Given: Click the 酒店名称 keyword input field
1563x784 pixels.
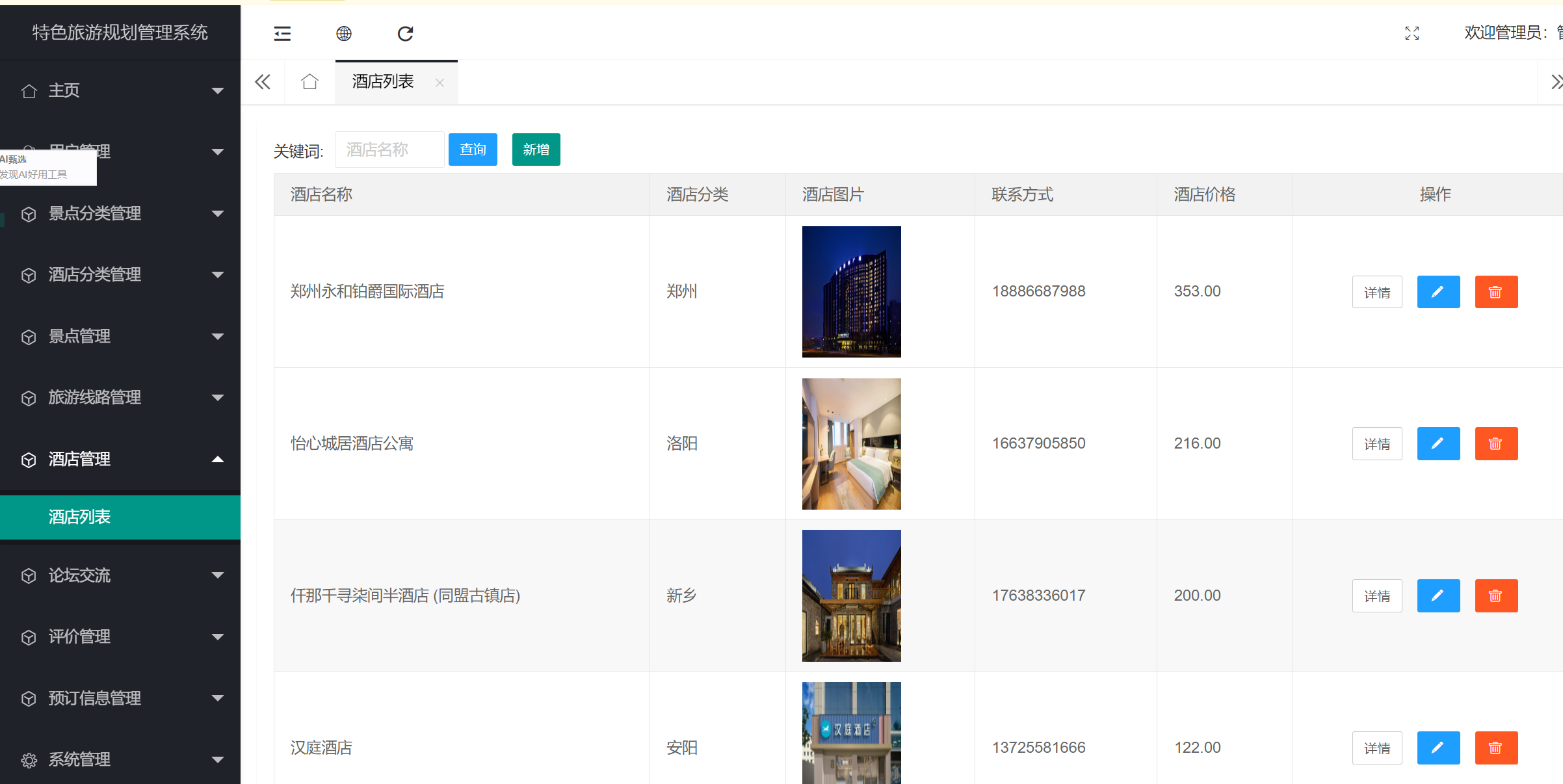Looking at the screenshot, I should [389, 149].
